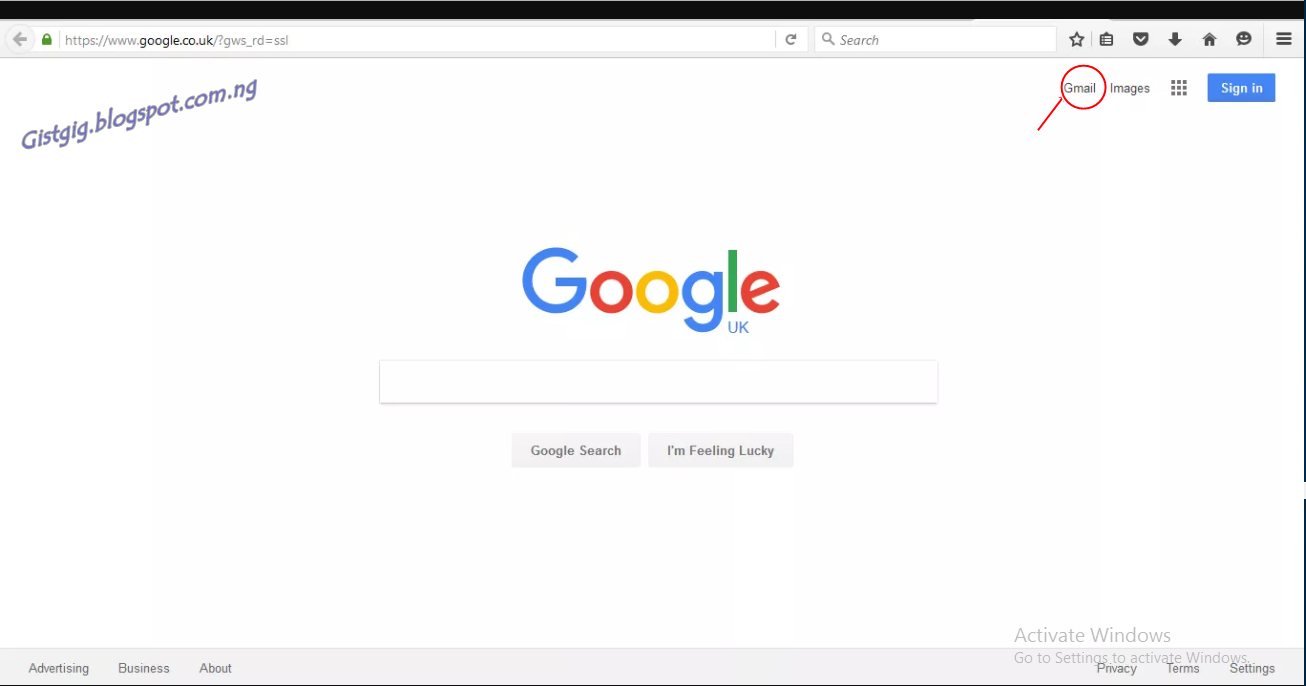This screenshot has width=1306, height=686.
Task: Click the green padlock security icon
Action: (x=47, y=40)
